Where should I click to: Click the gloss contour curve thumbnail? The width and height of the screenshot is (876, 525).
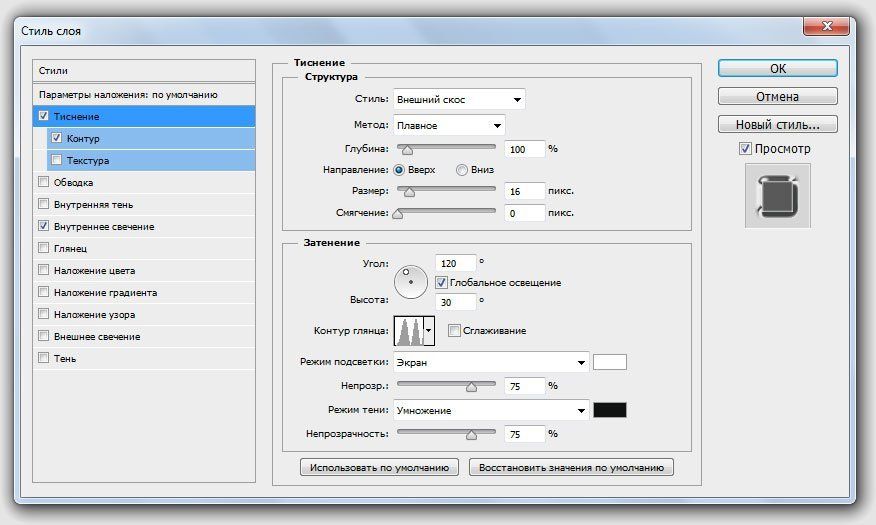(409, 331)
